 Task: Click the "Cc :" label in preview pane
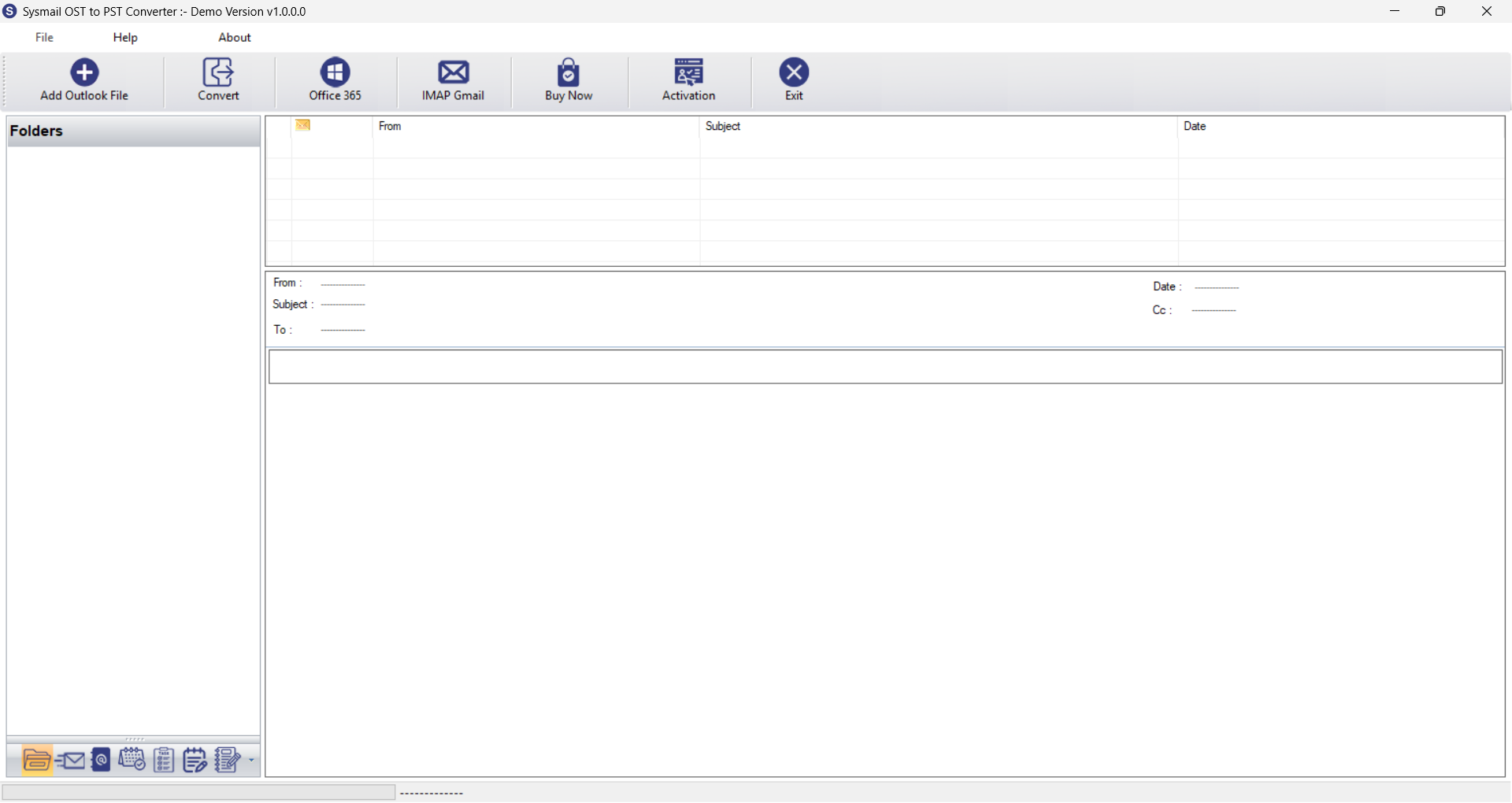point(1162,310)
